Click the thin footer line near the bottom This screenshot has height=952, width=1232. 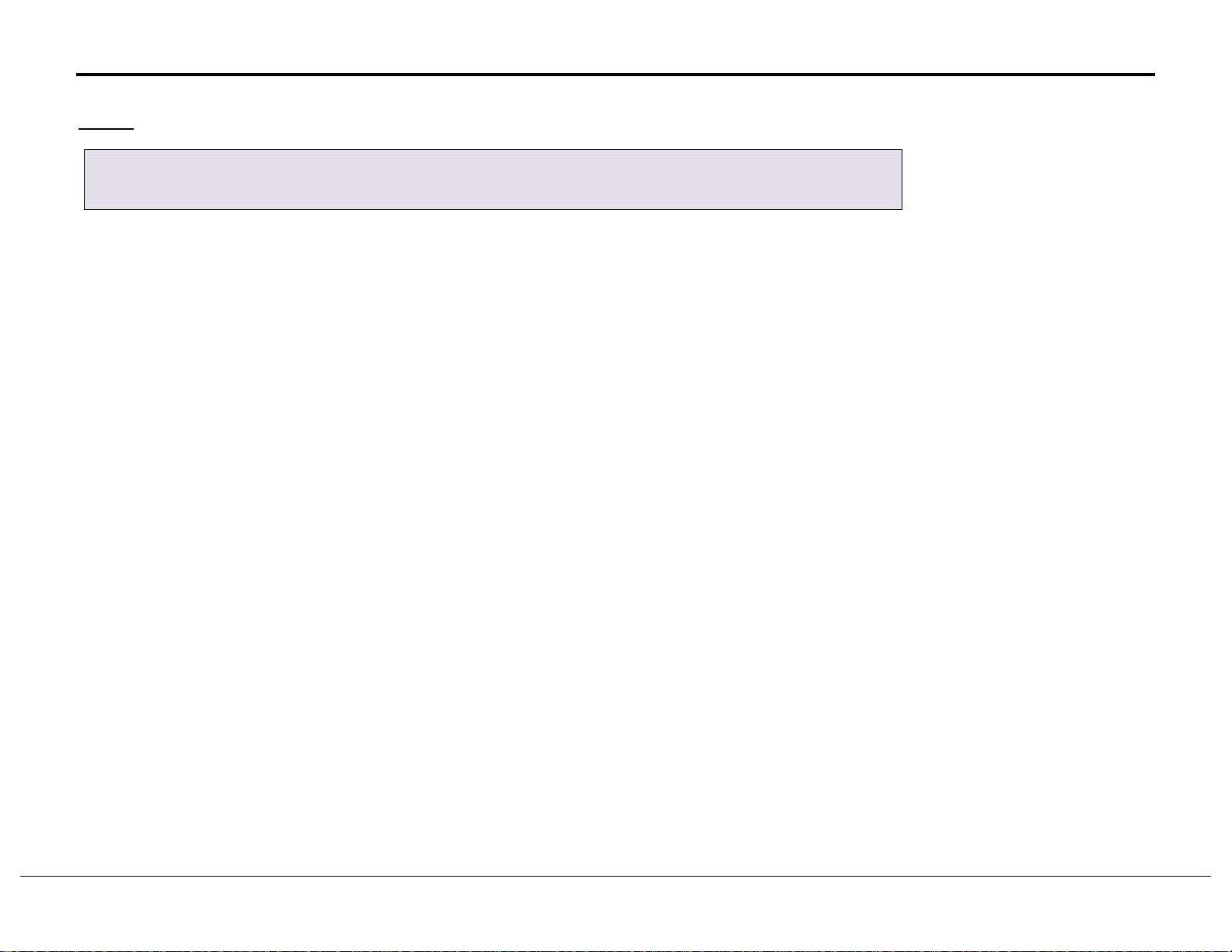(616, 877)
